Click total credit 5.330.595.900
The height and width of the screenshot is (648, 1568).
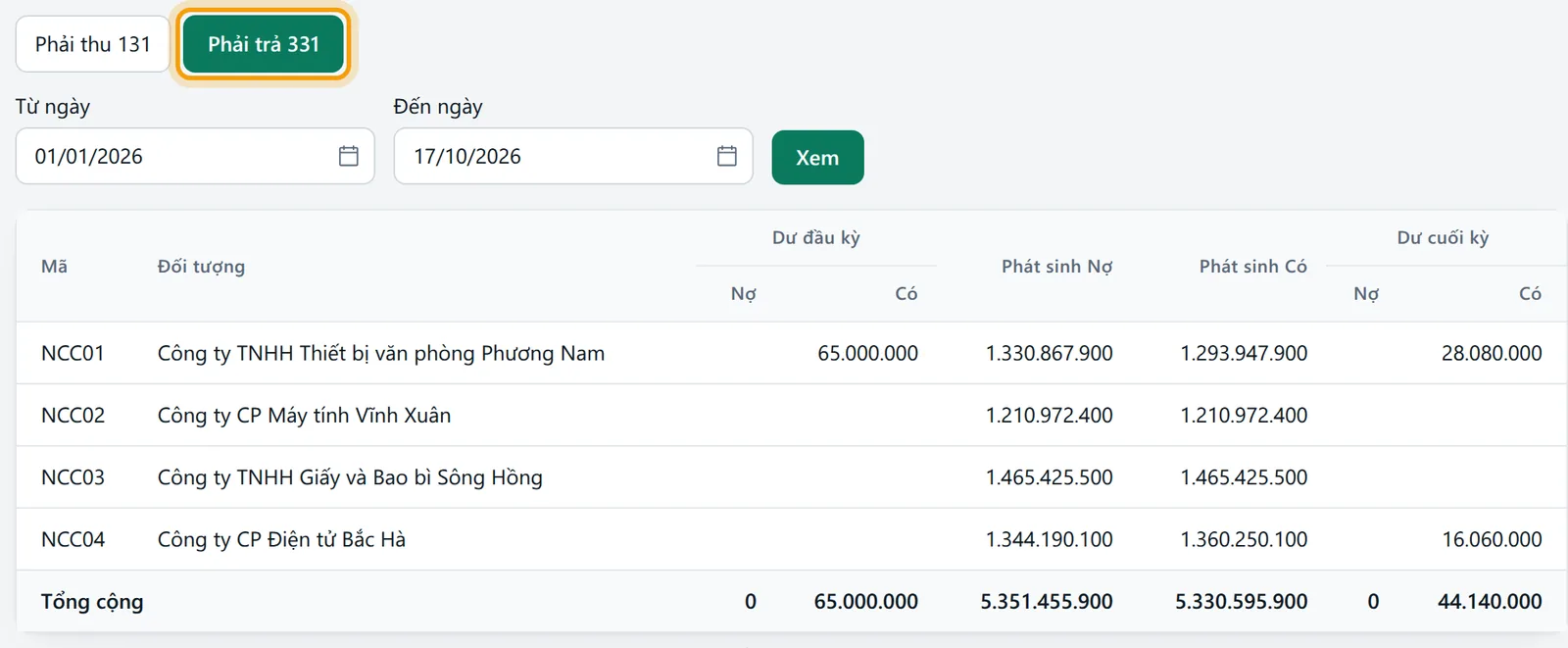(x=1242, y=602)
